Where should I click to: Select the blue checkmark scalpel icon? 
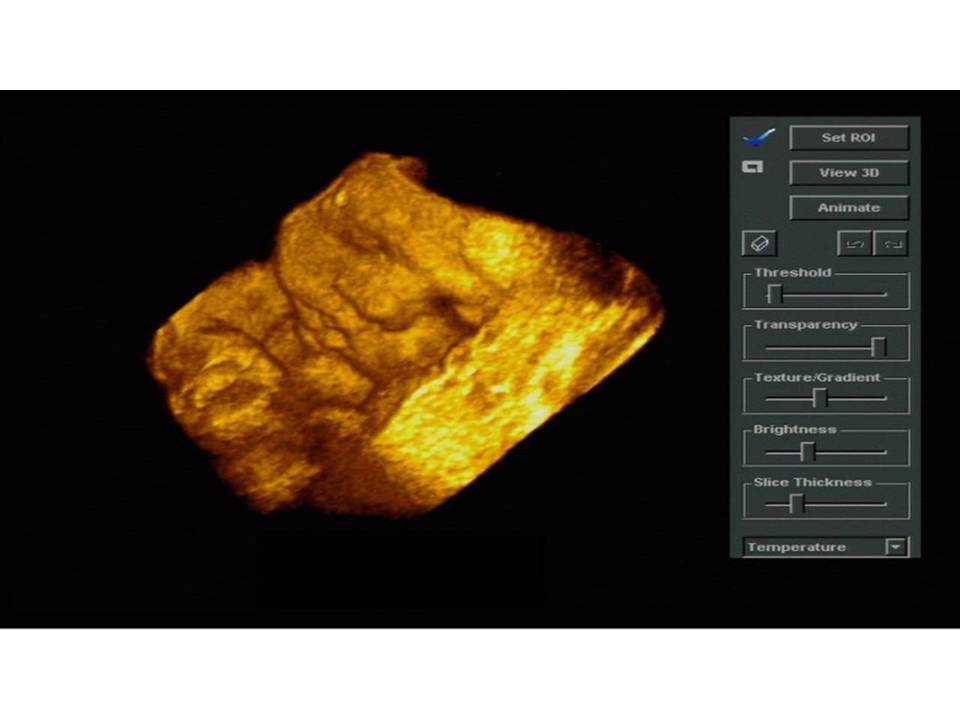tap(759, 137)
